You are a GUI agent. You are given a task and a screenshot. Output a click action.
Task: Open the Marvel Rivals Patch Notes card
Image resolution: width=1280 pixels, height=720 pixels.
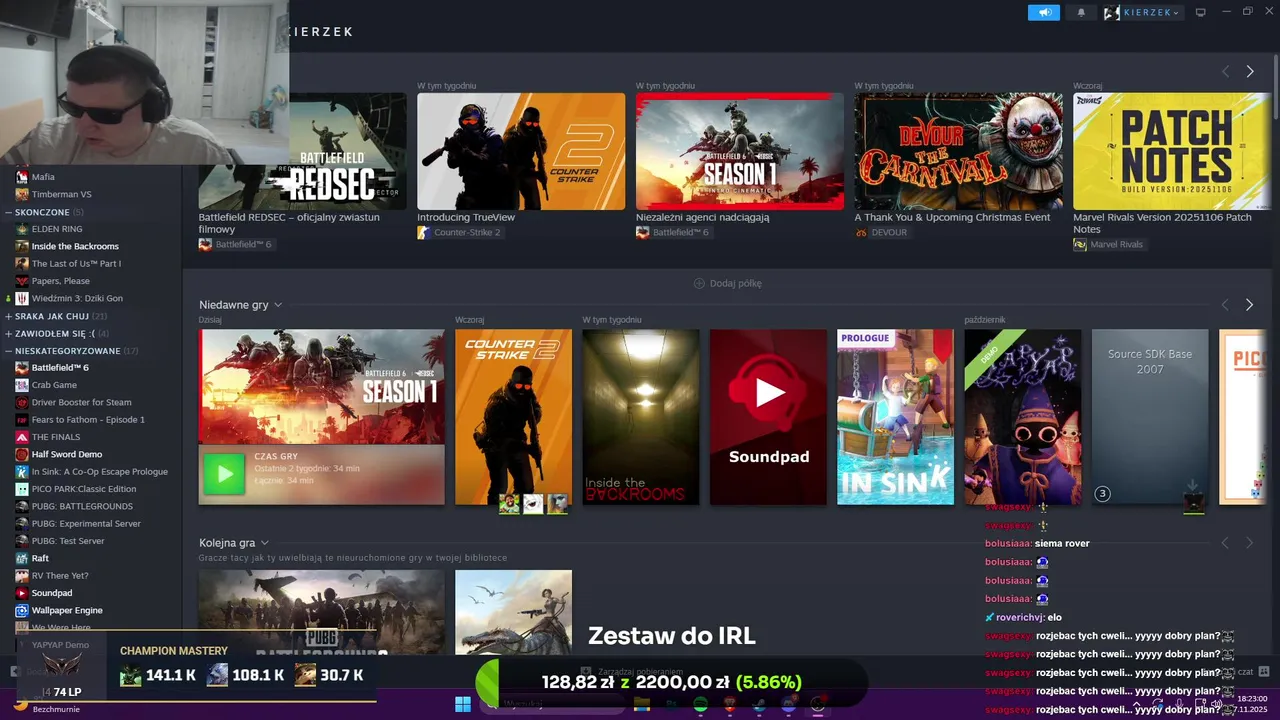[1172, 151]
